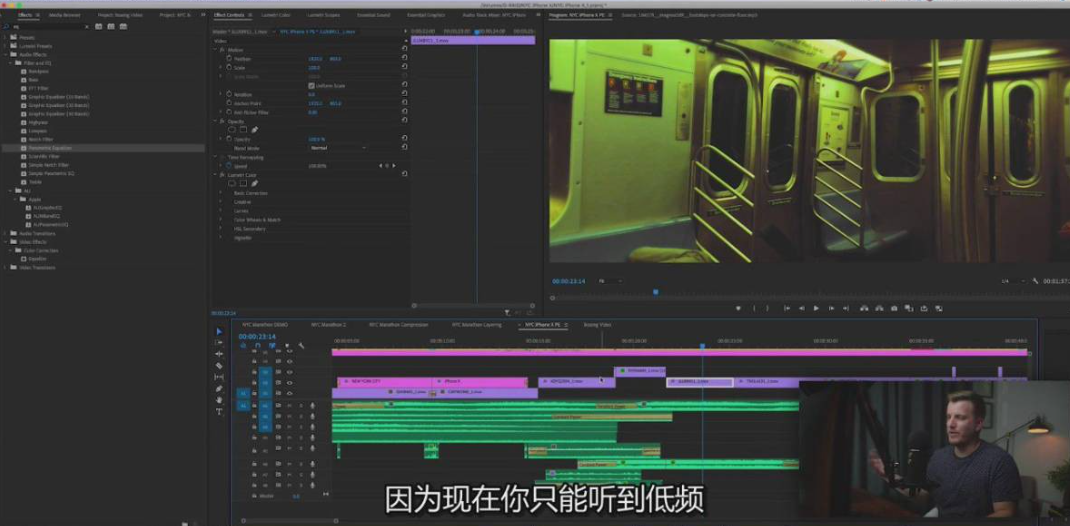Select the Parametric Equalizer effect
The height and width of the screenshot is (526, 1070).
(x=50, y=148)
